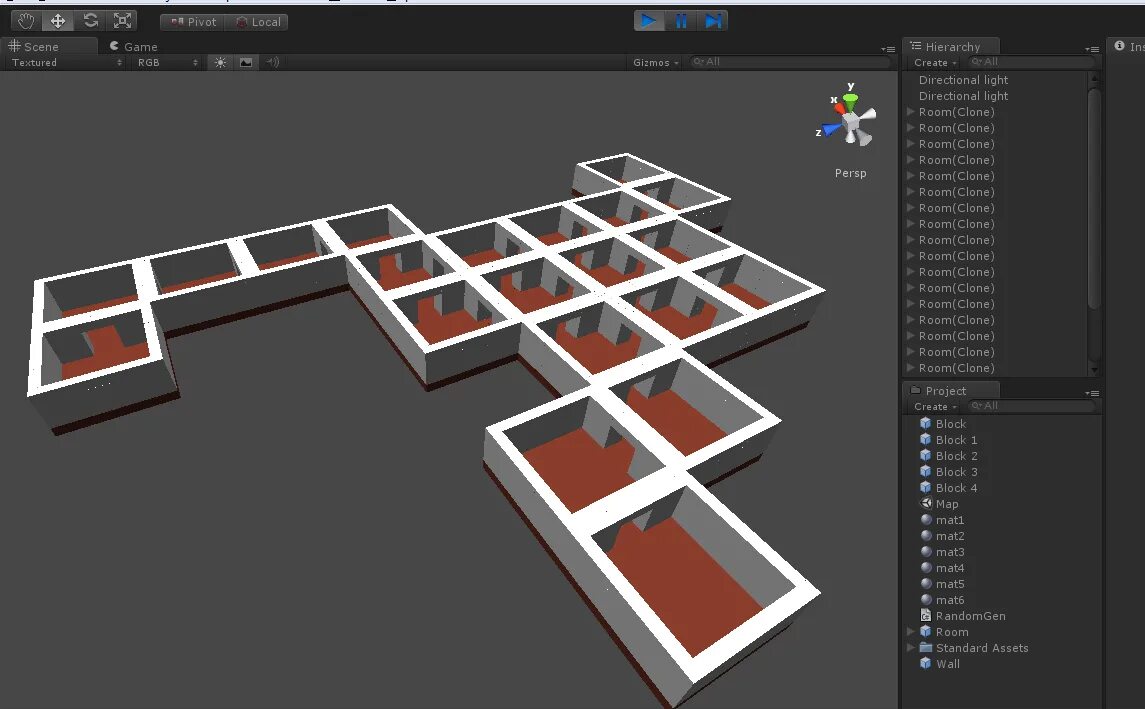Click the Scene view search field
Screen dimensions: 1145x709
pos(789,62)
